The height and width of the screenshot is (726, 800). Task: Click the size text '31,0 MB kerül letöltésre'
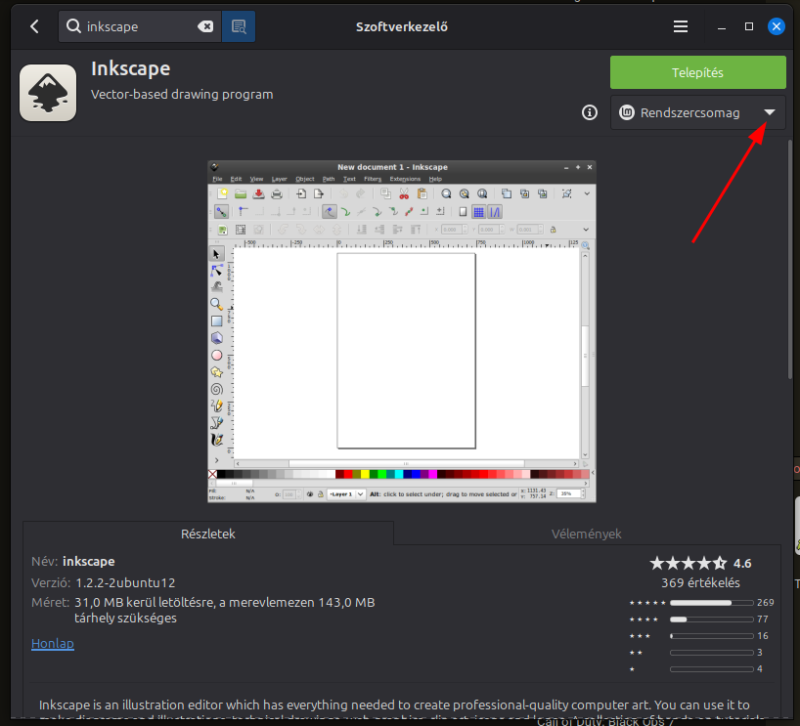click(144, 603)
